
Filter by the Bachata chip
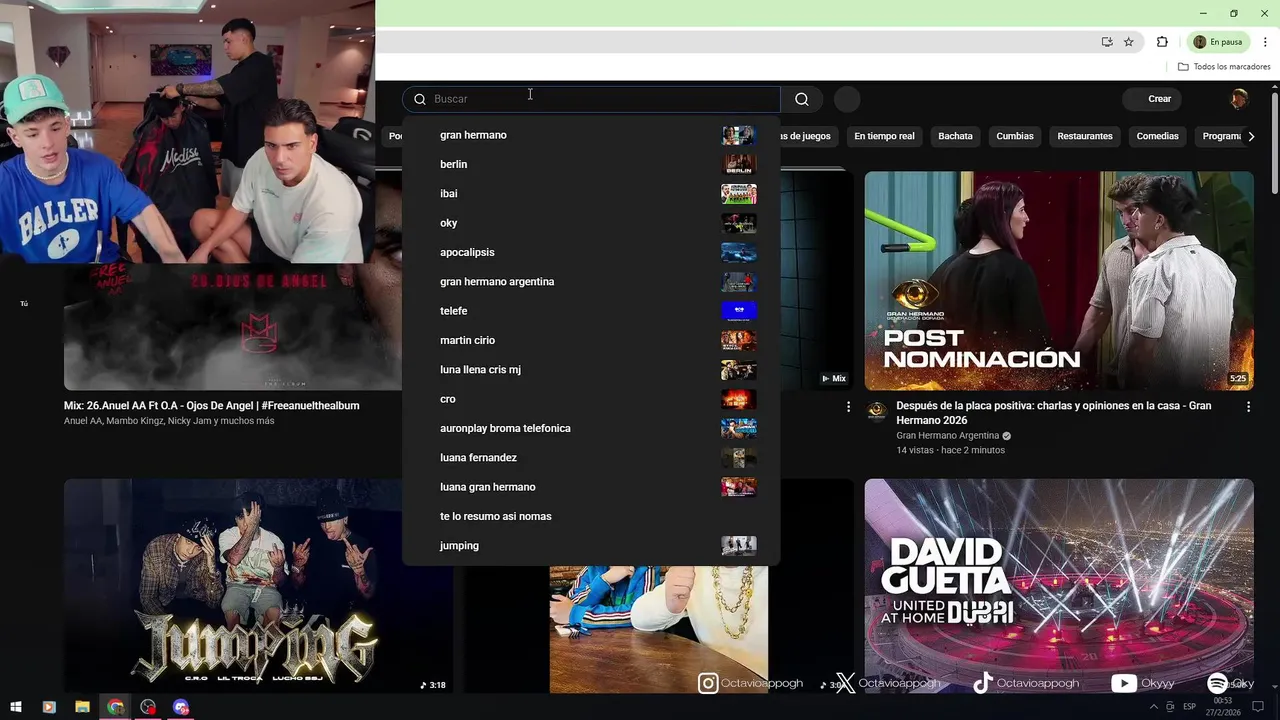[x=955, y=136]
